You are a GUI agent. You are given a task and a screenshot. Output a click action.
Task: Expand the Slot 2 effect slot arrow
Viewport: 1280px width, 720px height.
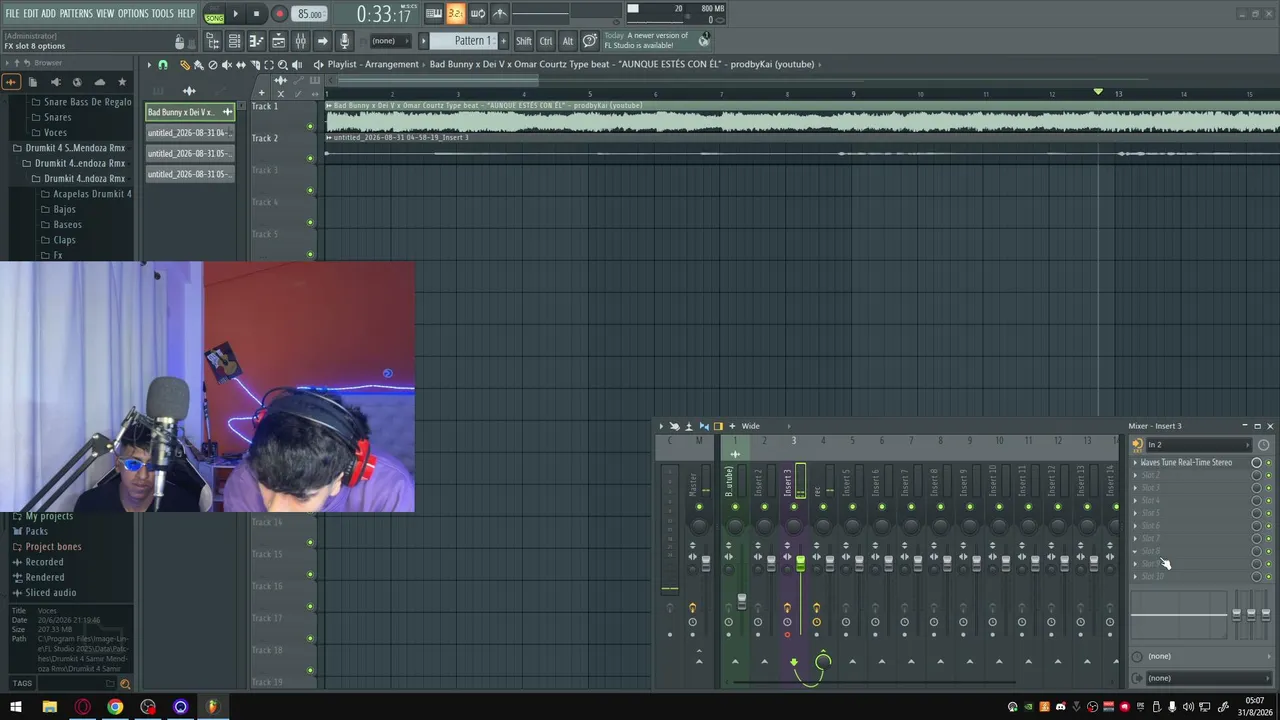pos(1135,475)
